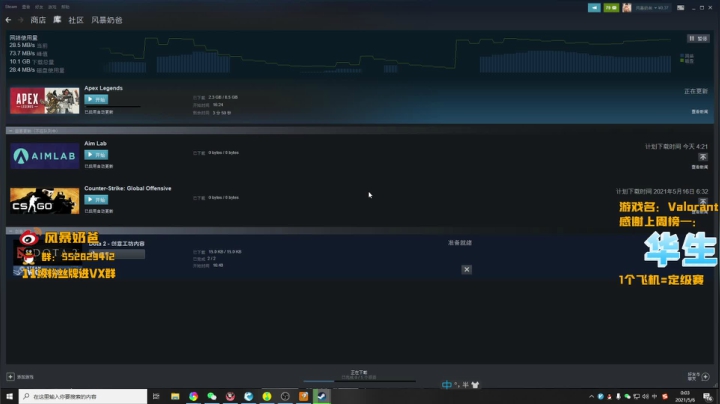Click the taskbar clock and date

pyautogui.click(x=685, y=396)
